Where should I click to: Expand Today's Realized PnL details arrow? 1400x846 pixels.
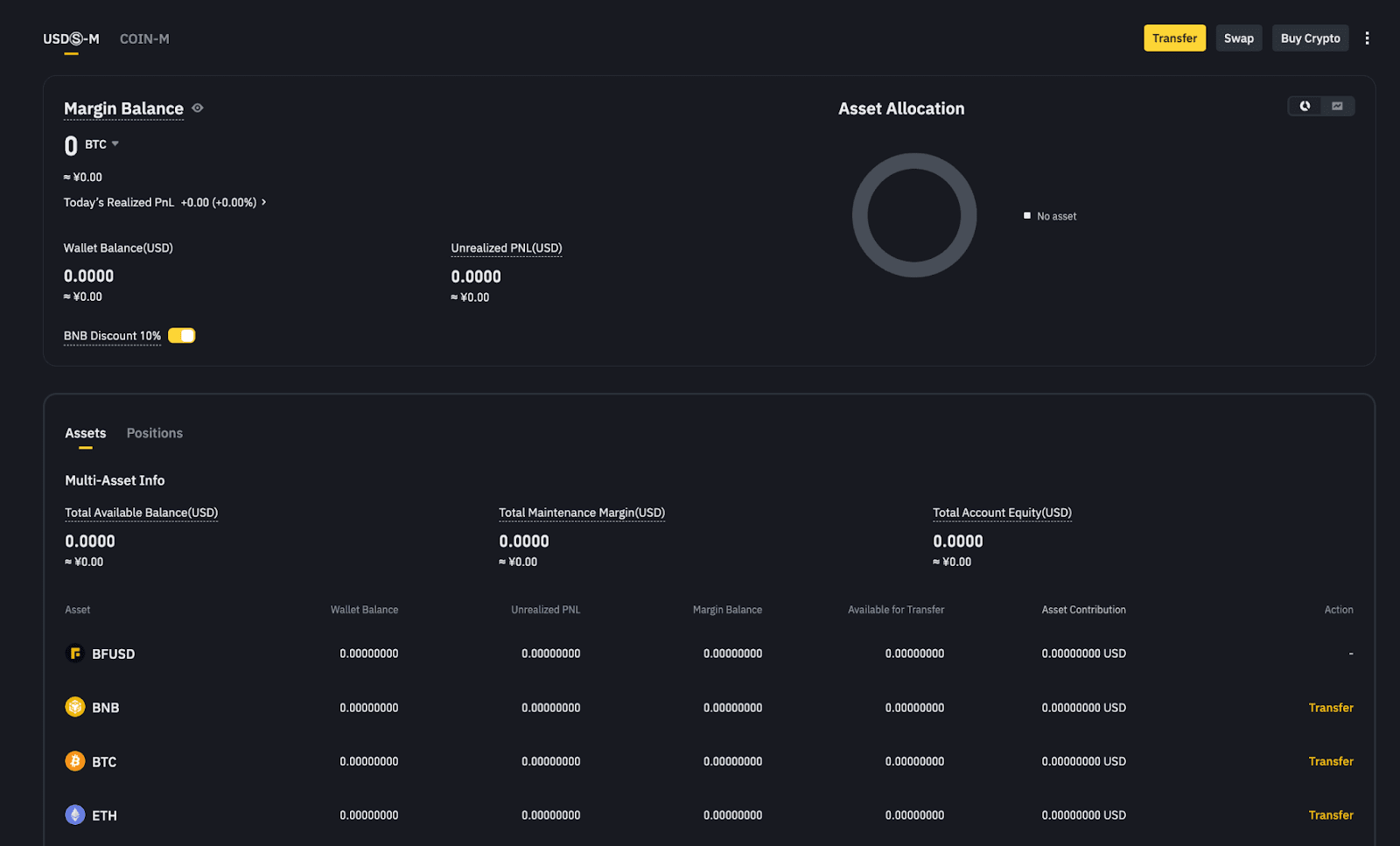(263, 202)
